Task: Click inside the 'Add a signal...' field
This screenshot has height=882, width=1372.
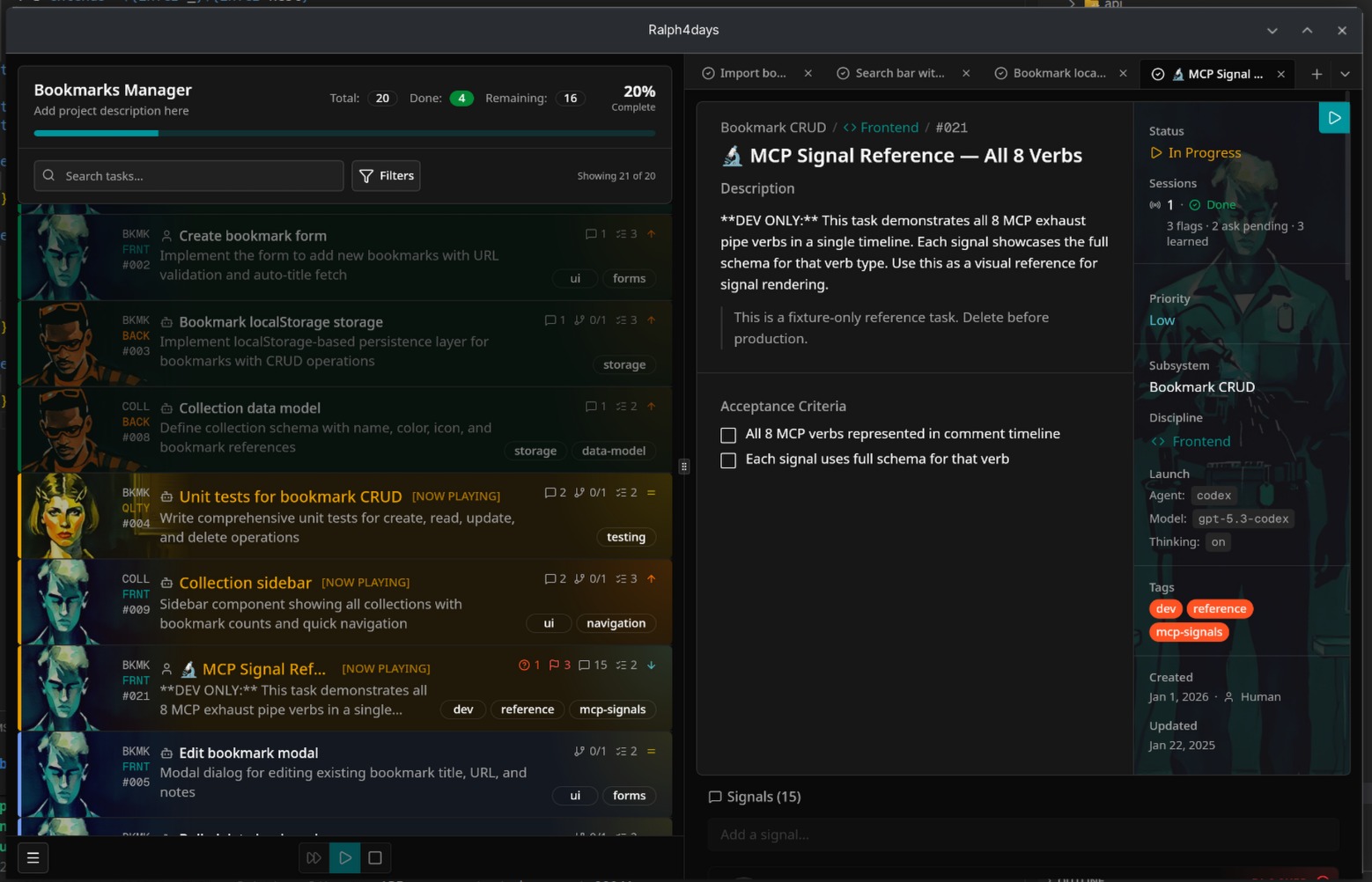Action: [x=1022, y=834]
